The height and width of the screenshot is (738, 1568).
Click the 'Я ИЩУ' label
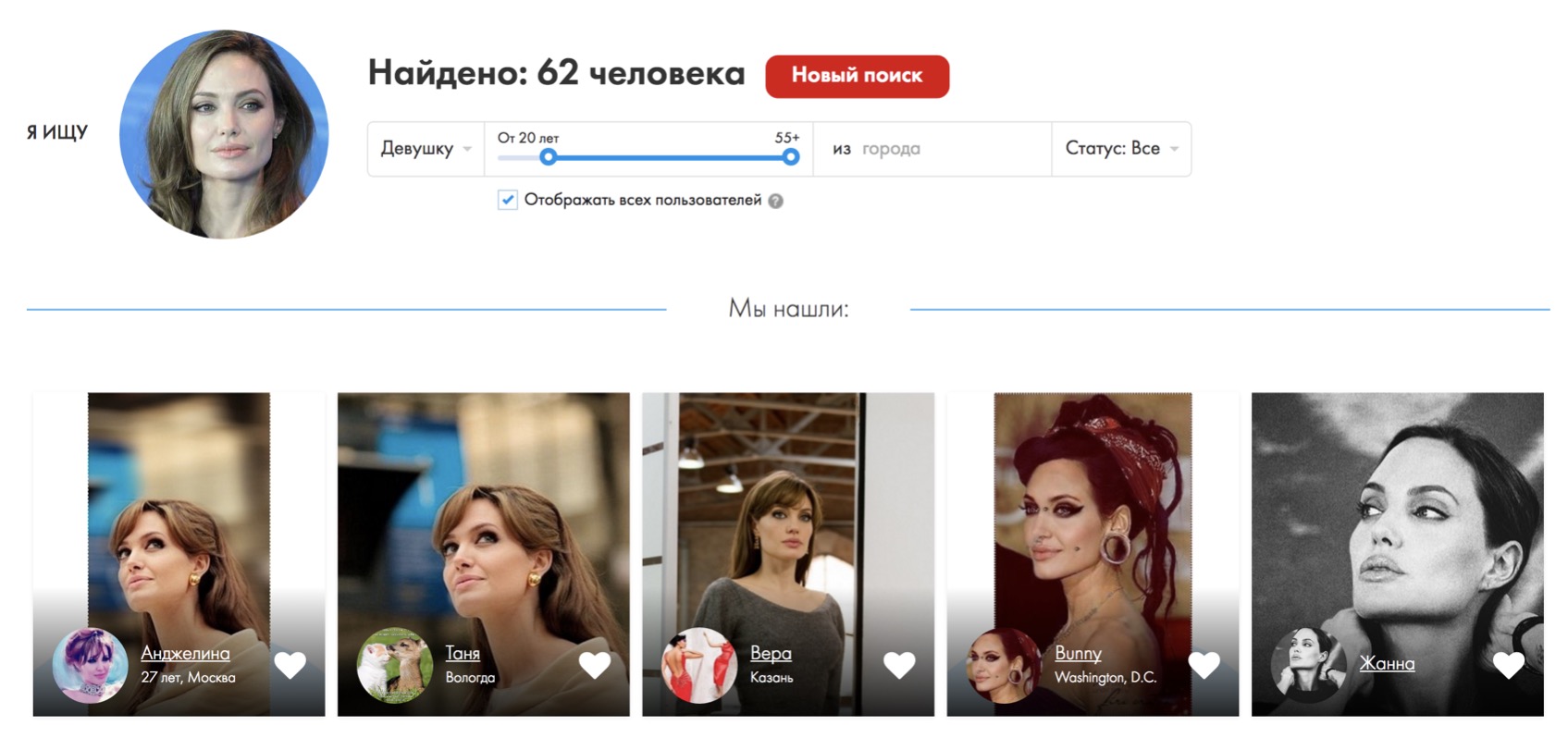(57, 132)
